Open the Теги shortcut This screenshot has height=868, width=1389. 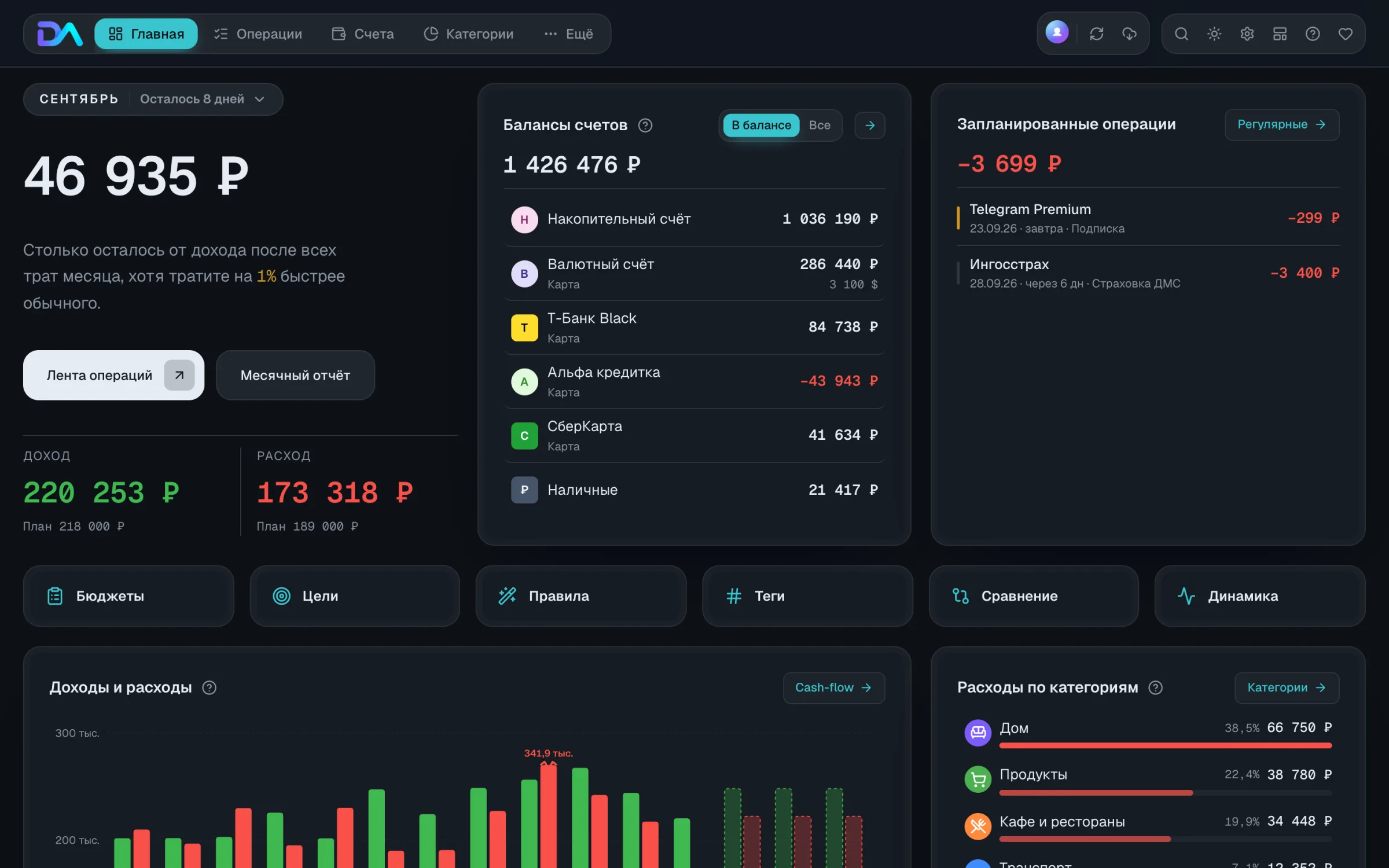(x=807, y=596)
